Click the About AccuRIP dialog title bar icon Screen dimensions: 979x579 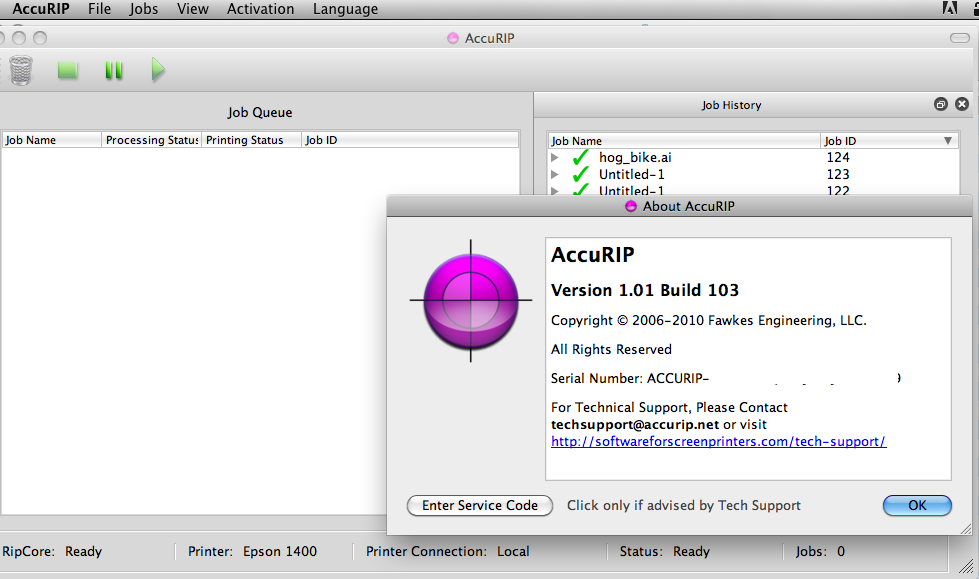click(631, 206)
